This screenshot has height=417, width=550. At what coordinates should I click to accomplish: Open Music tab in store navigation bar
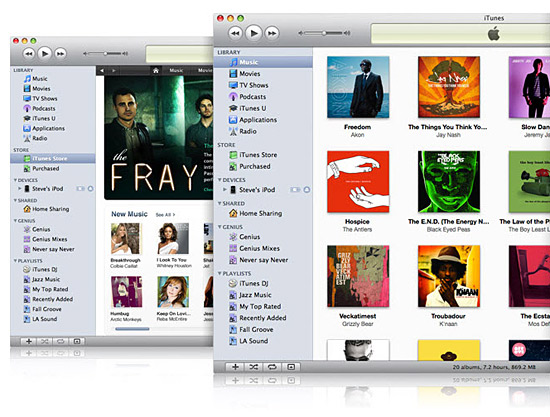coord(176,70)
